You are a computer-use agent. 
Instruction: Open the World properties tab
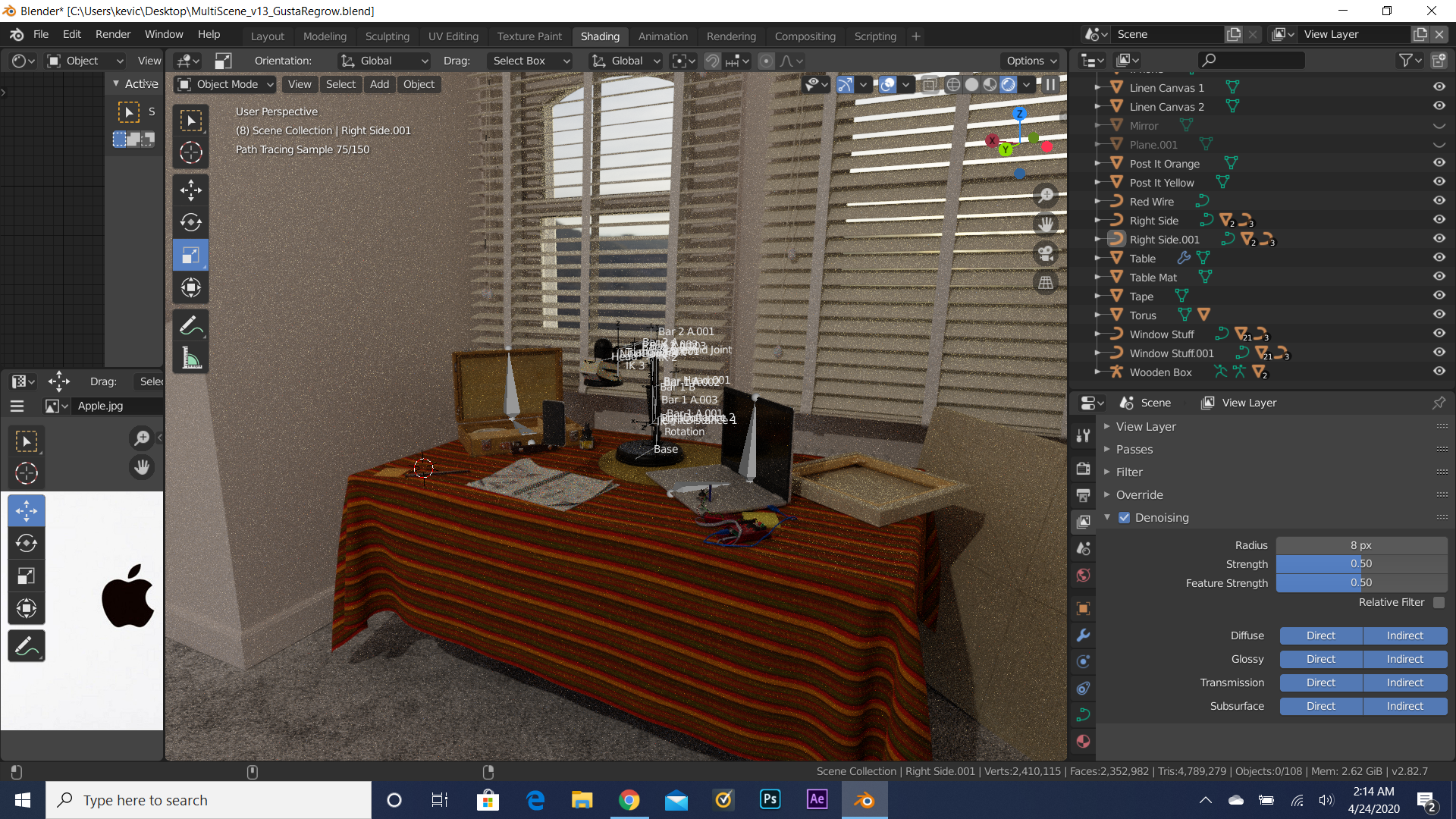click(1083, 575)
